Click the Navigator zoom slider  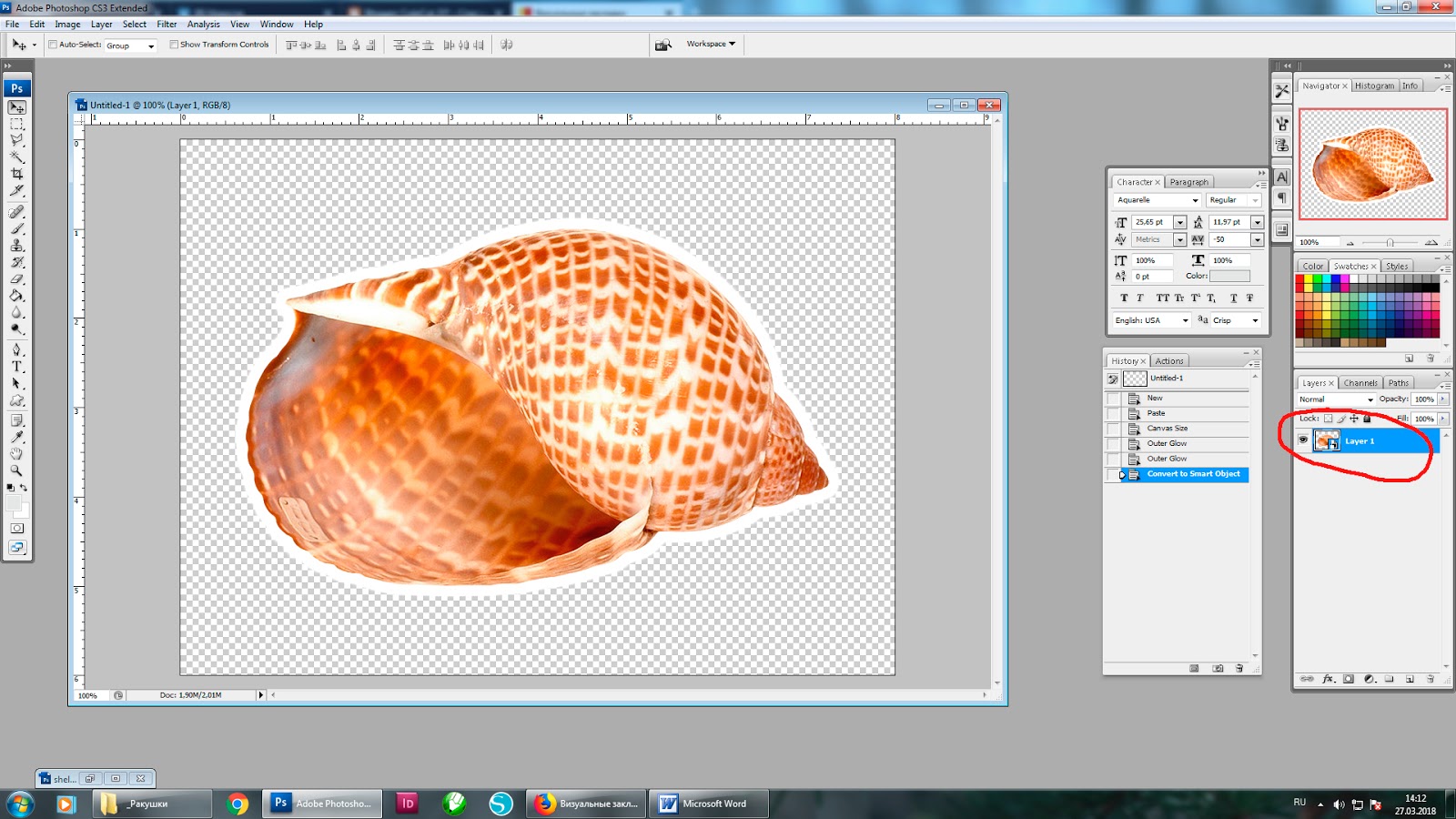1390,243
